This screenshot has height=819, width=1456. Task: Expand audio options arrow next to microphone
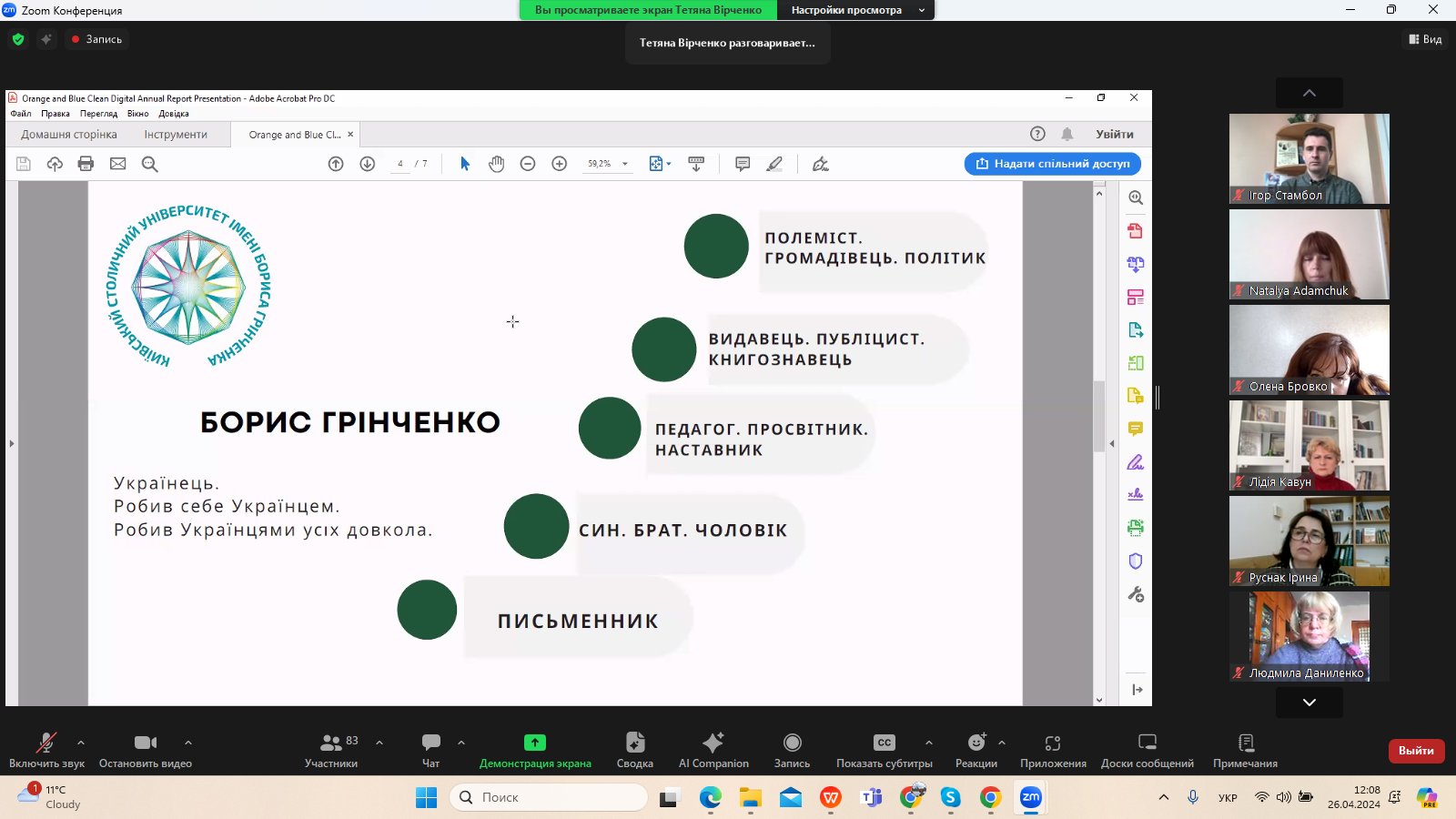pos(81,743)
